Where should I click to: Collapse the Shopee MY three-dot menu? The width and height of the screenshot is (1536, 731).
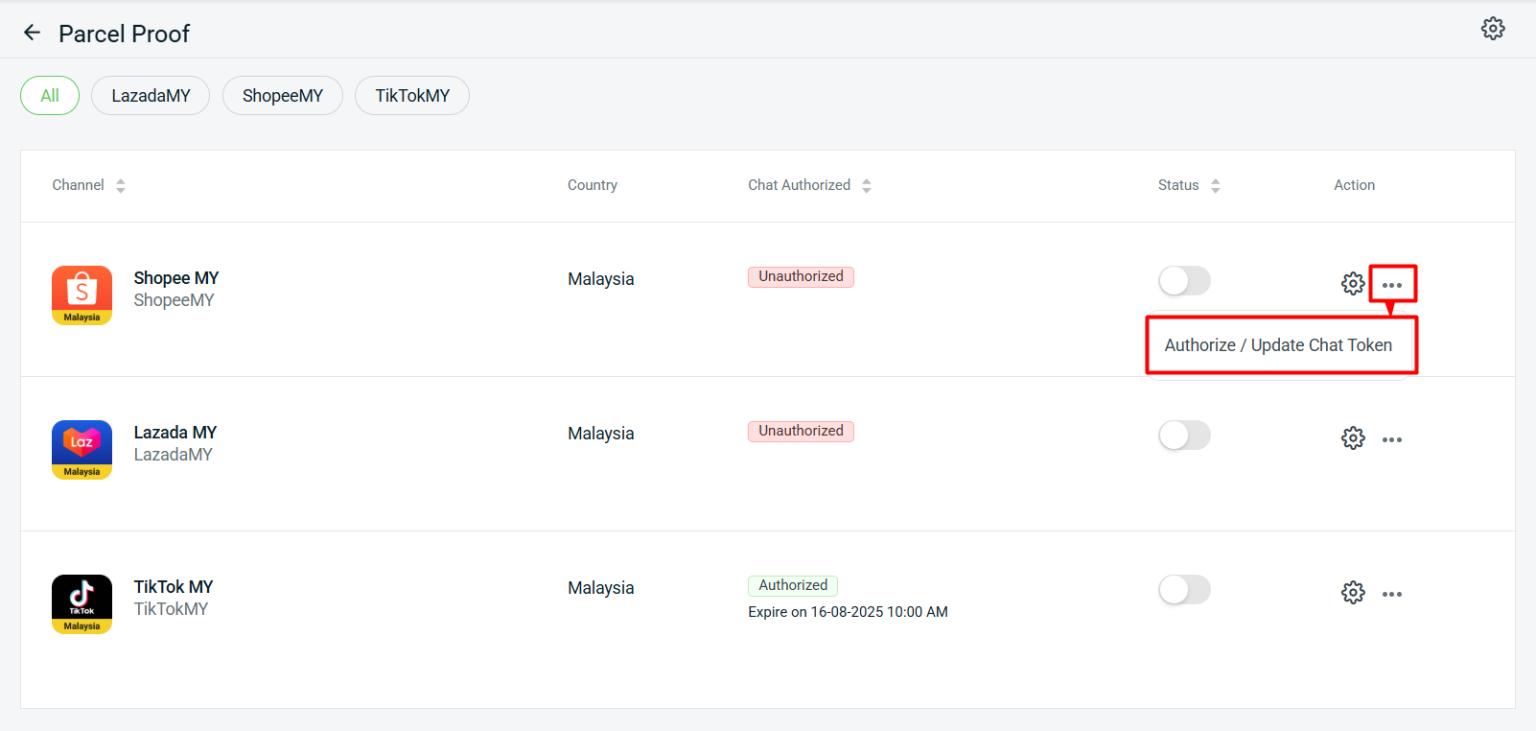coord(1392,285)
